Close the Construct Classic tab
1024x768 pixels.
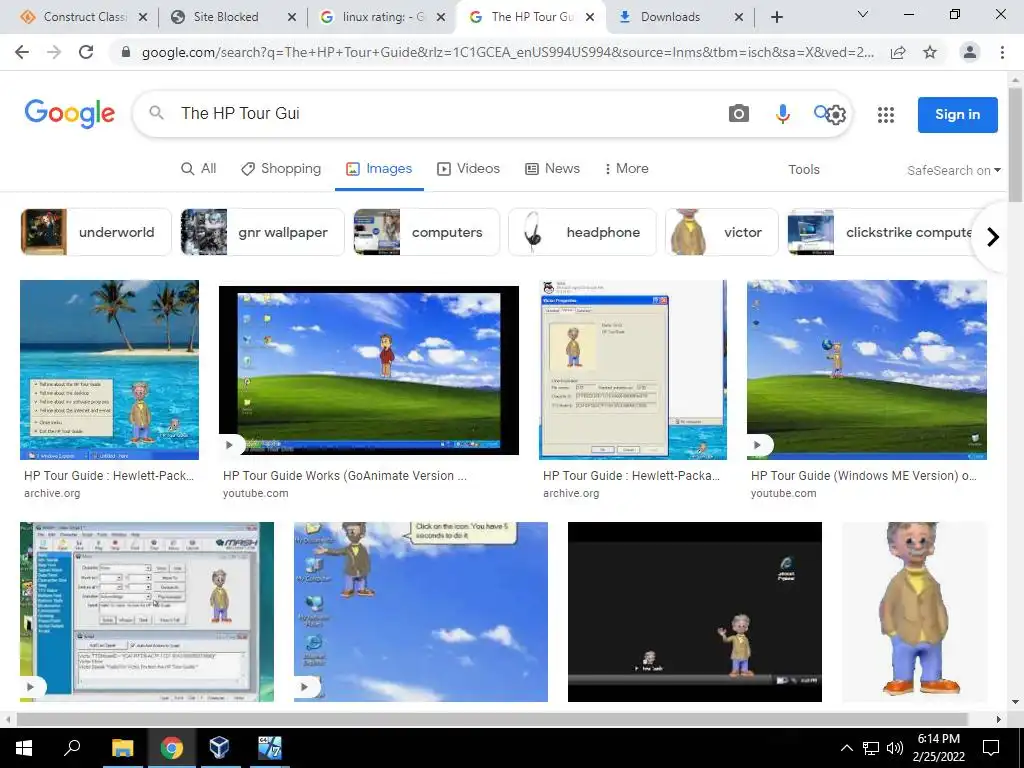(143, 17)
